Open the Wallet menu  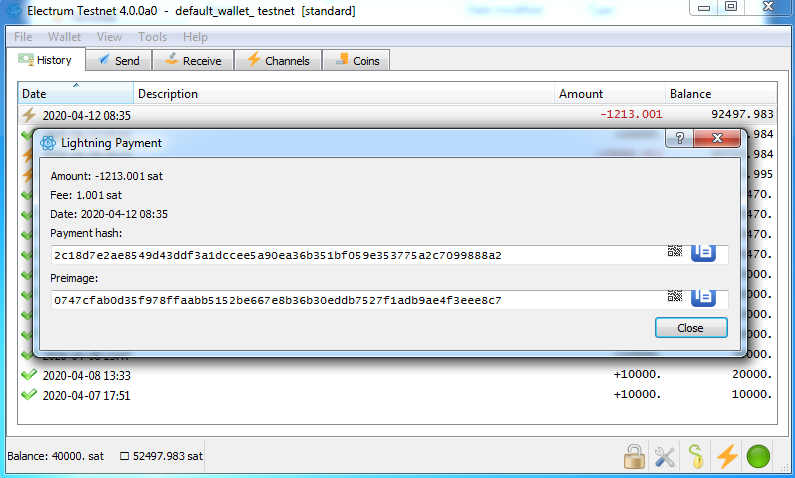[x=64, y=37]
